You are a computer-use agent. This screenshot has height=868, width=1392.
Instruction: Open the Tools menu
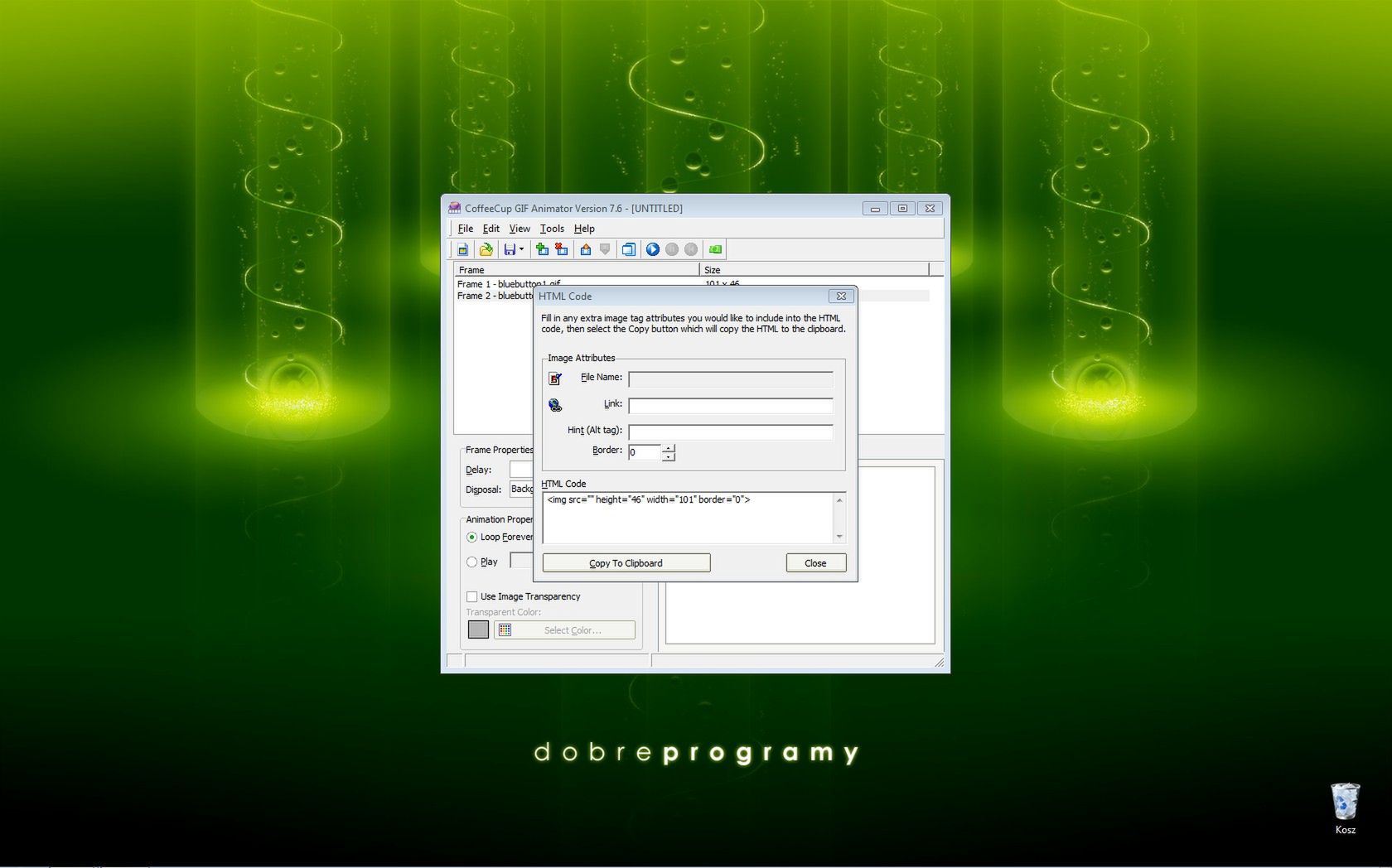coord(552,229)
